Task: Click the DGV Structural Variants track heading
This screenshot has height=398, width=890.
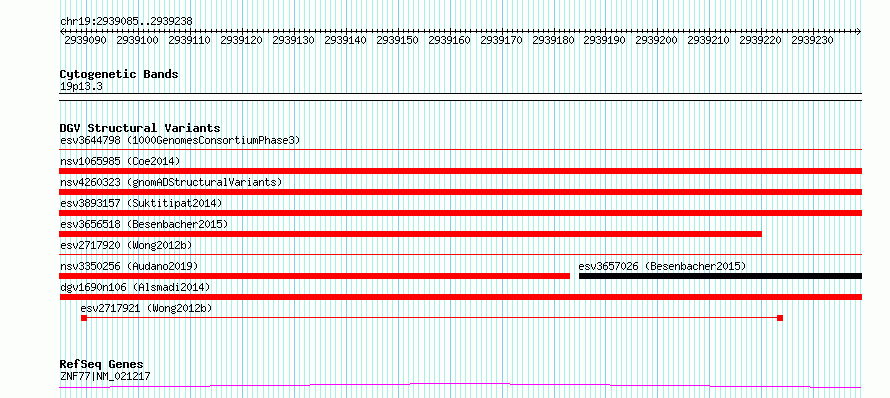Action: pos(140,128)
